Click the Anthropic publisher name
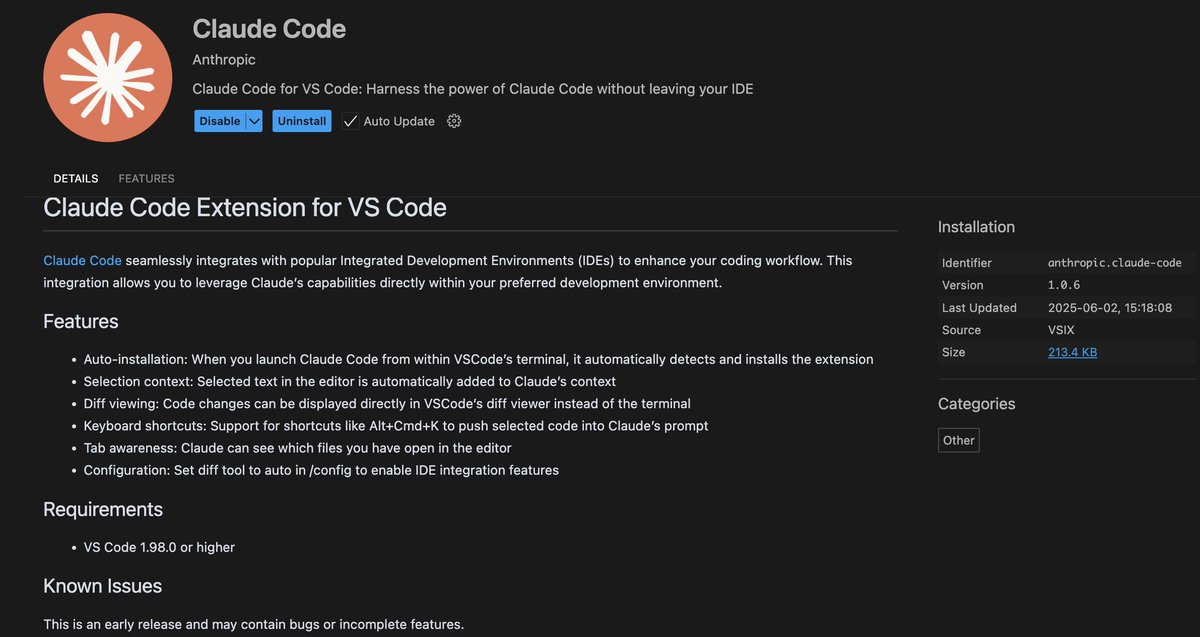1200x637 pixels. [226, 60]
